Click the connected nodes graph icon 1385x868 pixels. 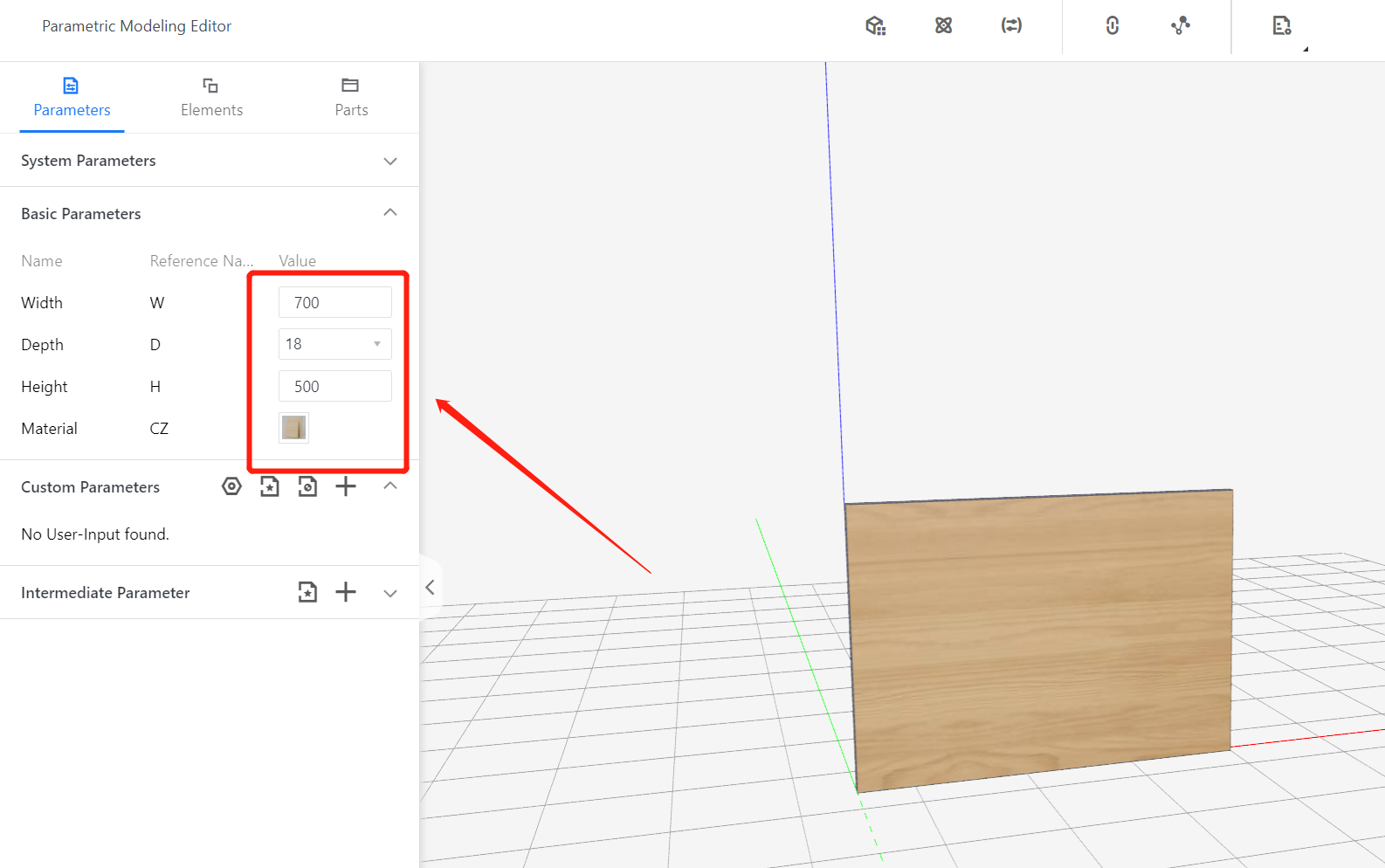point(1180,26)
